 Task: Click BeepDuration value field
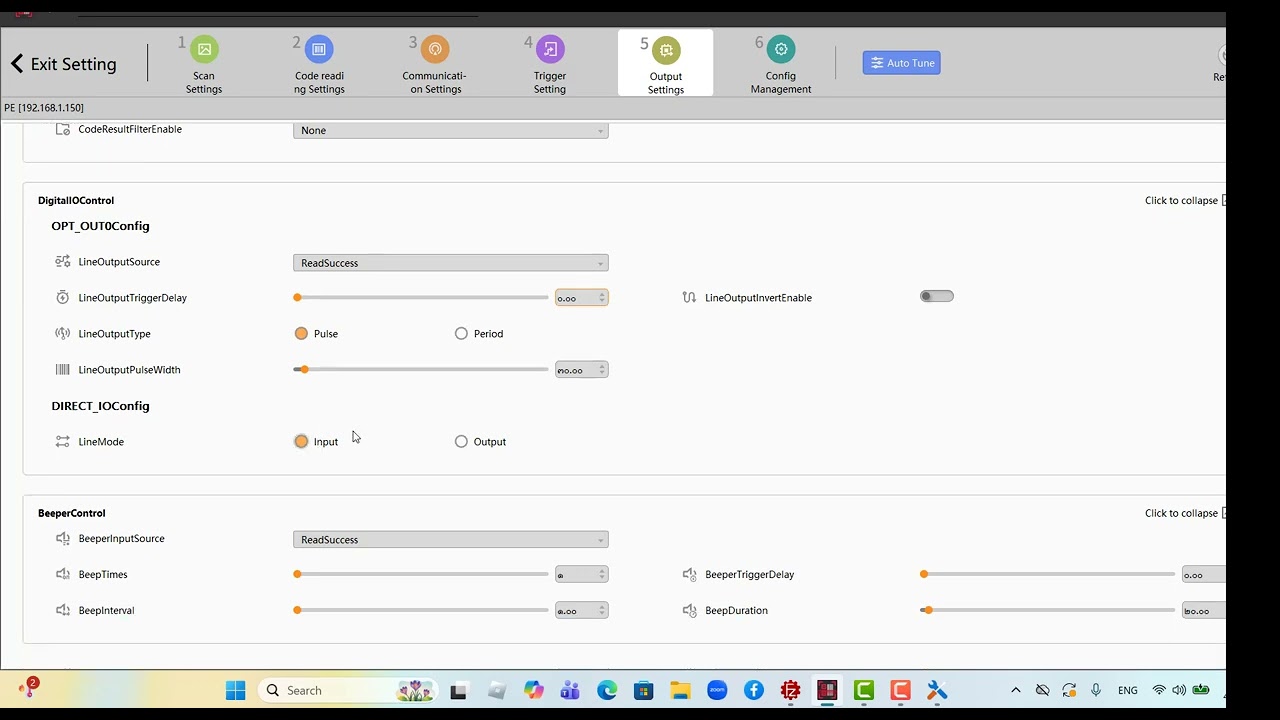(1204, 611)
